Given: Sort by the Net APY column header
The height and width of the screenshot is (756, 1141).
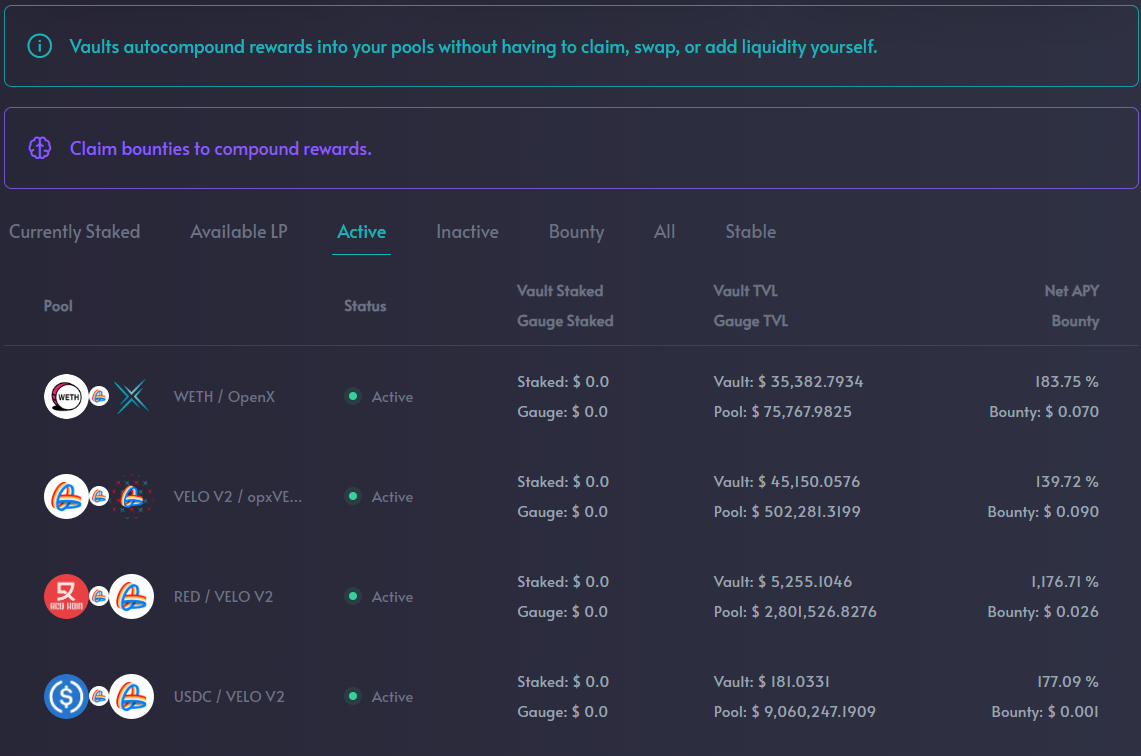Looking at the screenshot, I should [1071, 291].
